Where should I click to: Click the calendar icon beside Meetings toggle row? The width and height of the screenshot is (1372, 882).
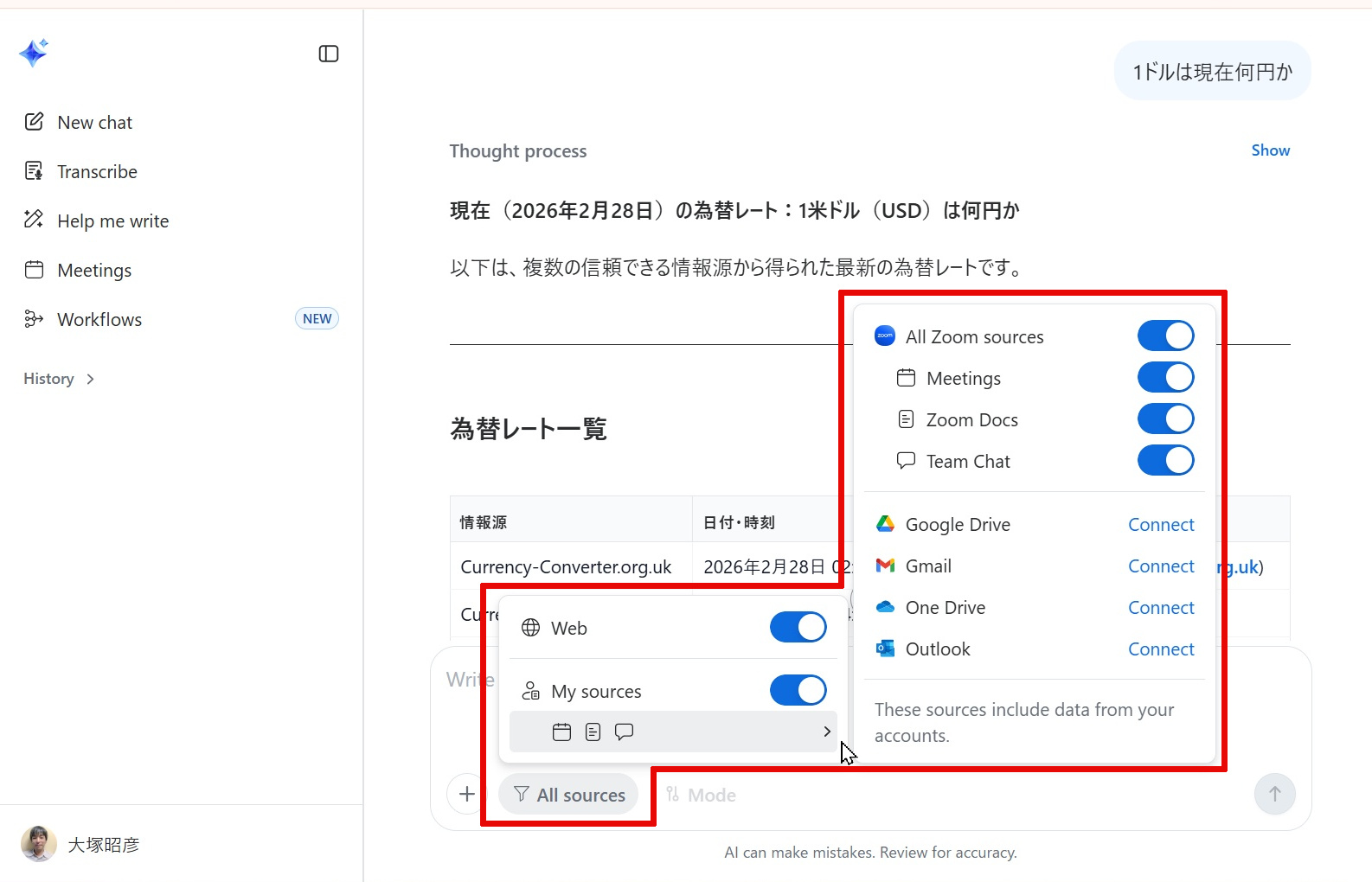click(x=906, y=378)
